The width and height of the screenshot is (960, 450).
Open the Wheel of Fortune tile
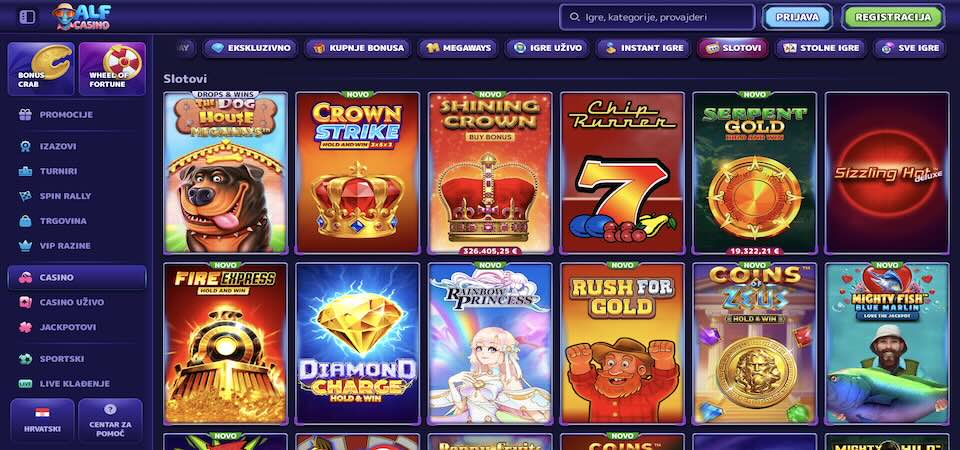click(112, 69)
